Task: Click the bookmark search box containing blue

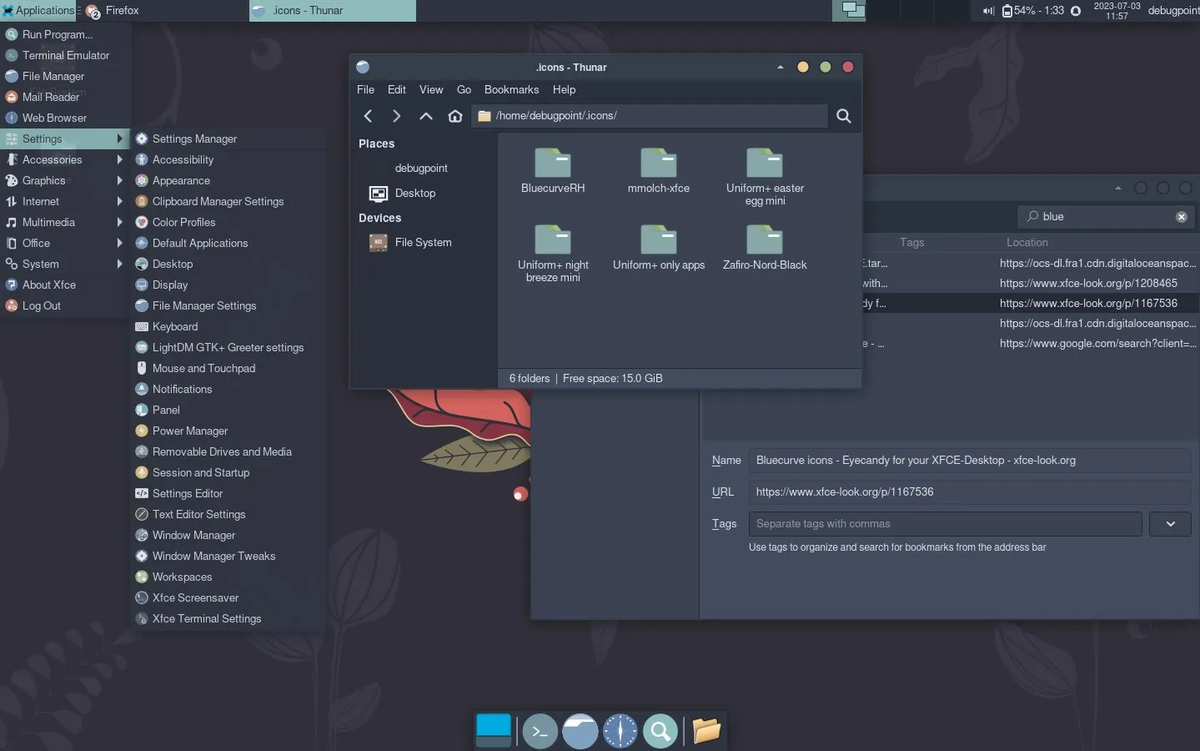Action: 1106,216
